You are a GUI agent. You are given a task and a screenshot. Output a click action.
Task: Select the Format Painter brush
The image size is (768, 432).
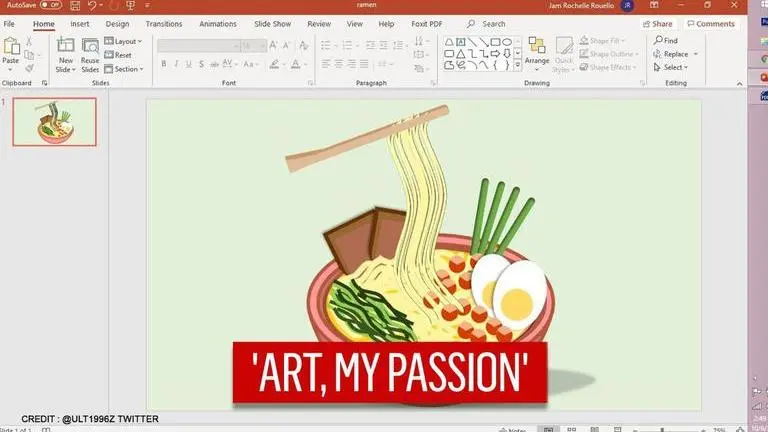tap(29, 68)
